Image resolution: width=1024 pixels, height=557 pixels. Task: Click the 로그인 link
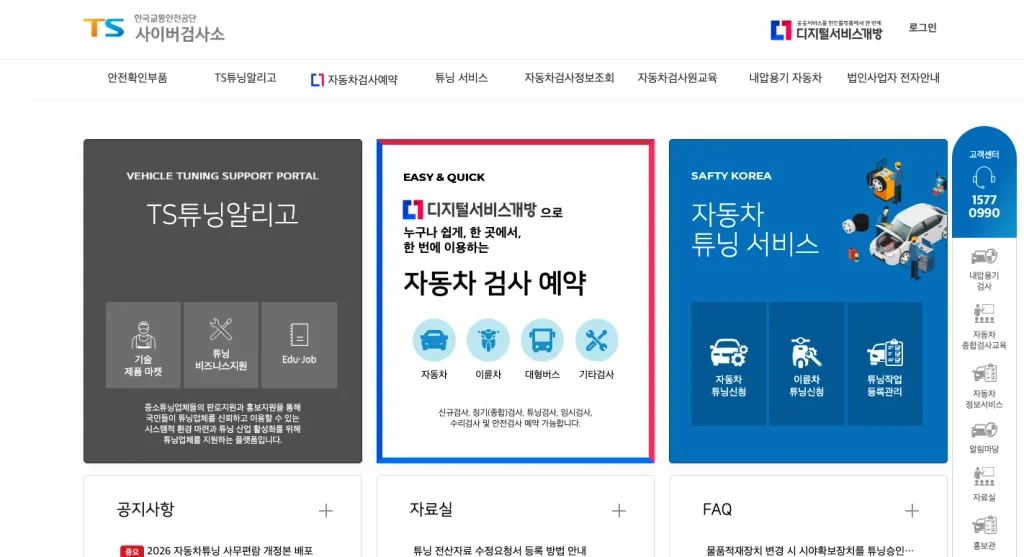[922, 27]
